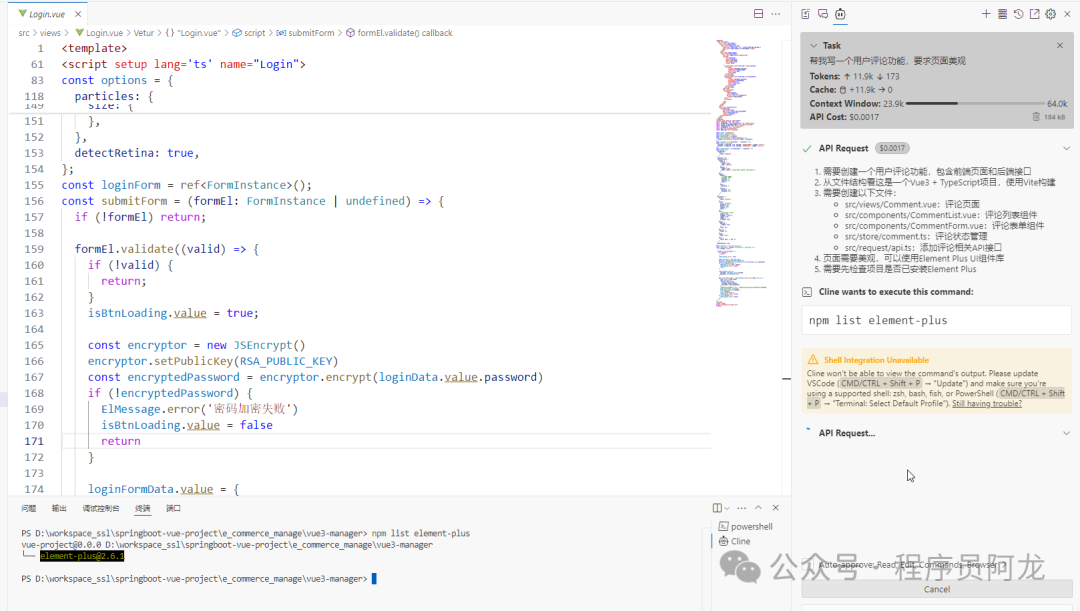Open the 'Still having trouble?' link
Viewport: 1080px width, 611px height.
(986, 404)
